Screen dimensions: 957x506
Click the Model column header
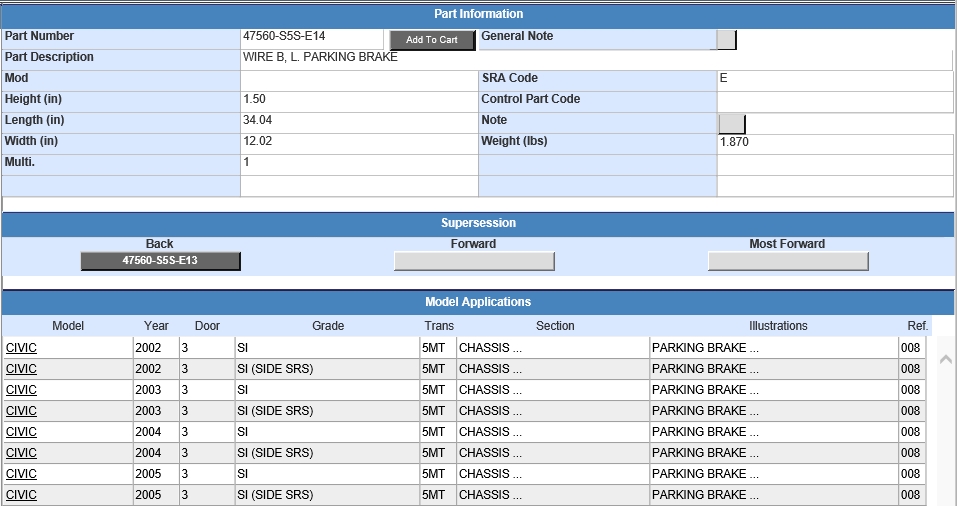[x=68, y=326]
